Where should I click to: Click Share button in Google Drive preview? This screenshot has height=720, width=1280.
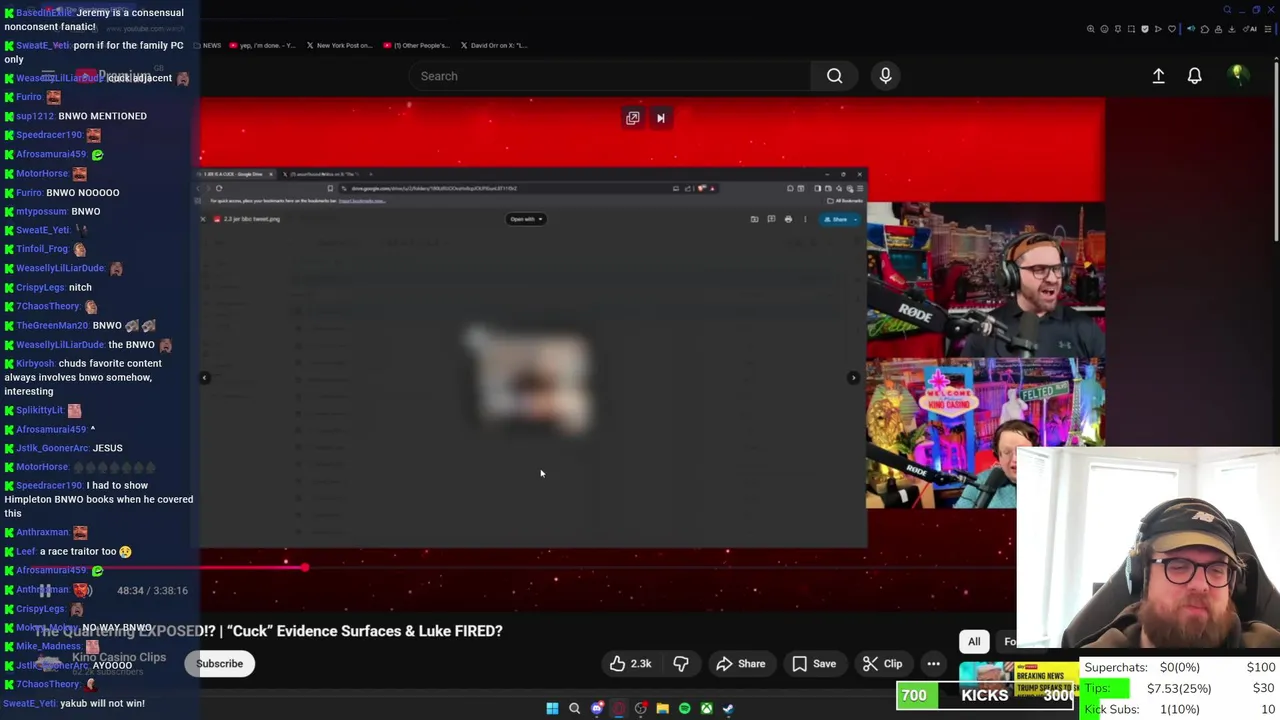point(838,219)
